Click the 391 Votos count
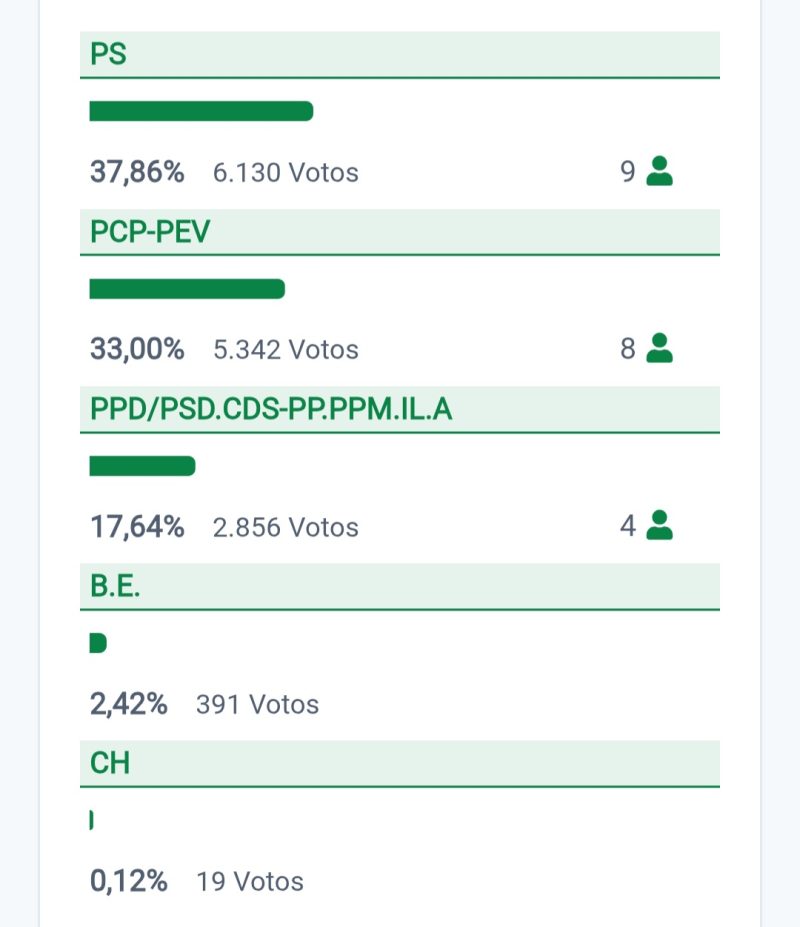This screenshot has width=800, height=927. [257, 704]
